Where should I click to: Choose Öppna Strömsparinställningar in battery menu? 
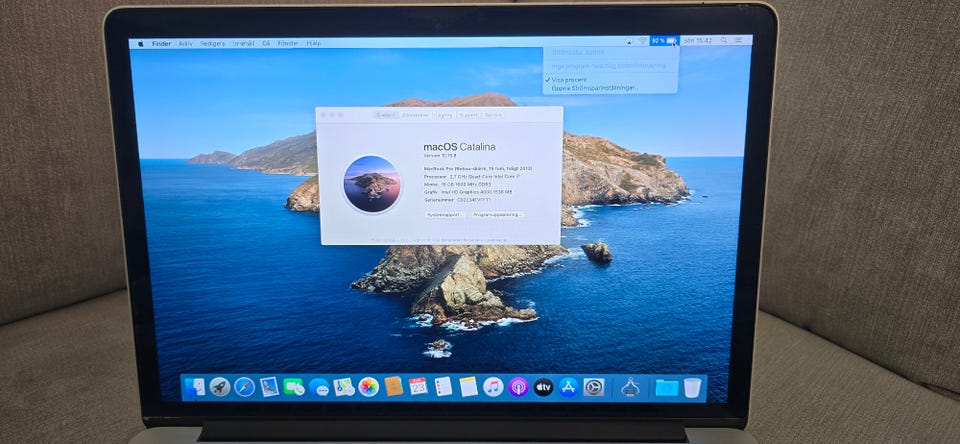point(594,88)
